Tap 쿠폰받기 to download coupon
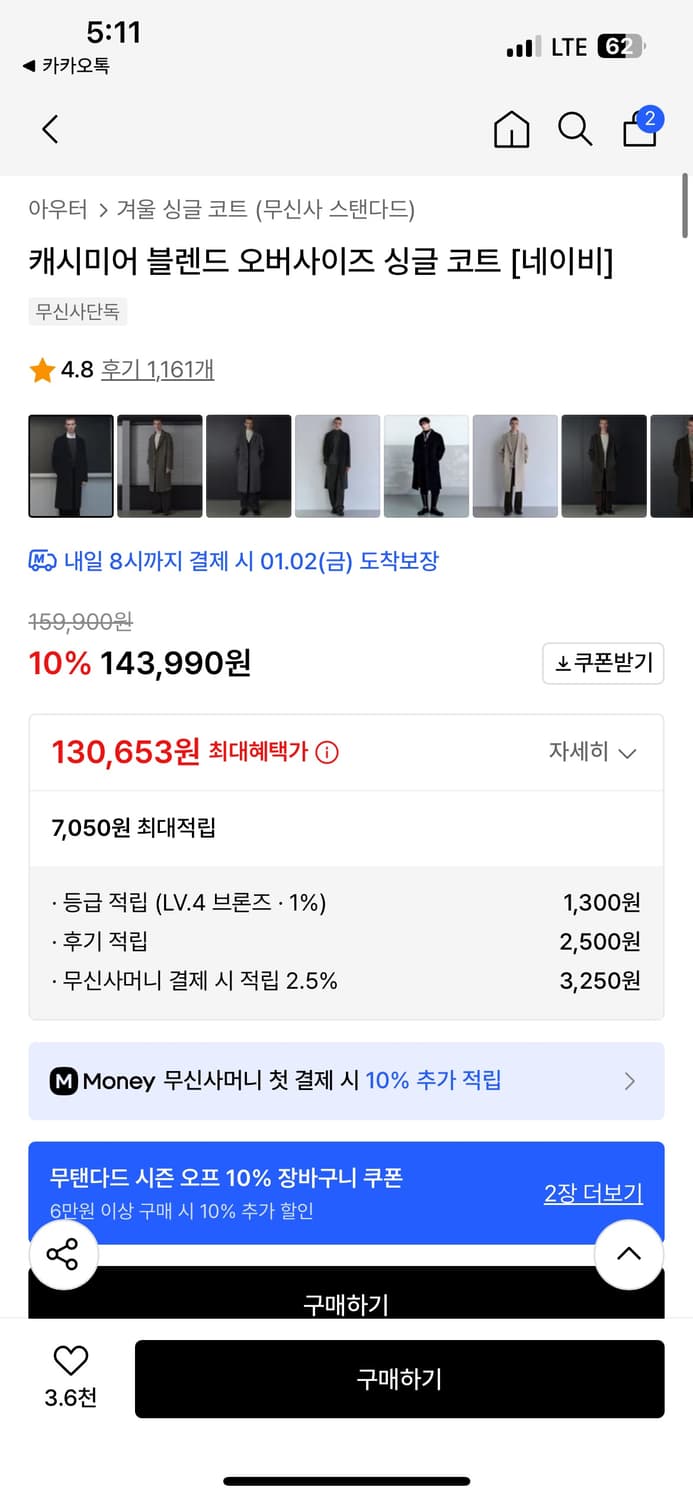The height and width of the screenshot is (1500, 693). (x=602, y=663)
